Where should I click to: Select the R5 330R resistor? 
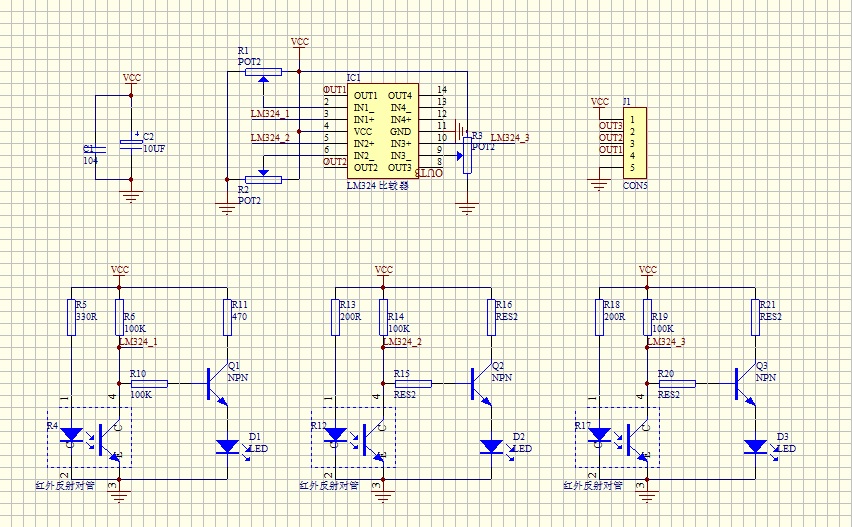click(71, 316)
